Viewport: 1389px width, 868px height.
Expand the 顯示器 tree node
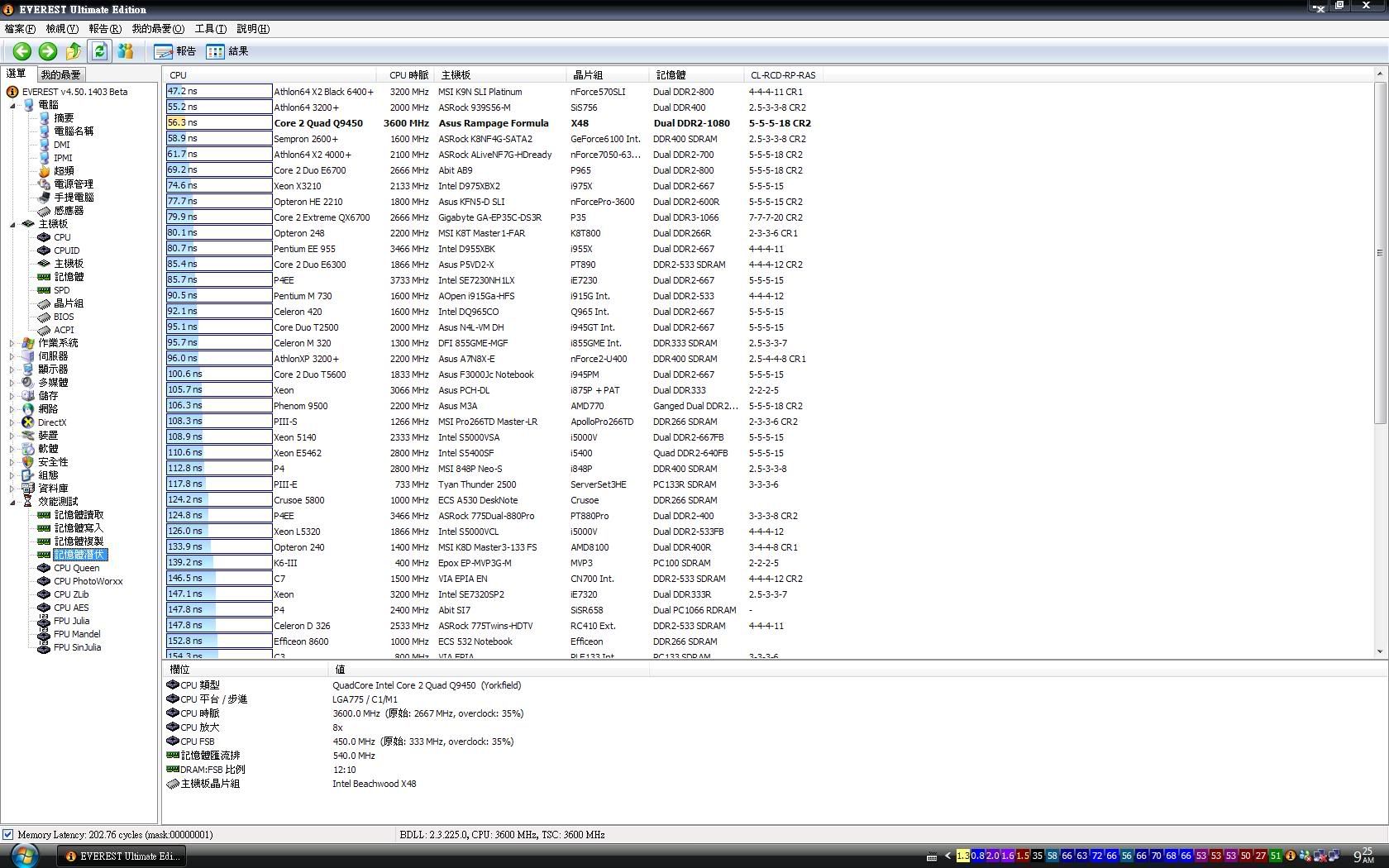12,370
